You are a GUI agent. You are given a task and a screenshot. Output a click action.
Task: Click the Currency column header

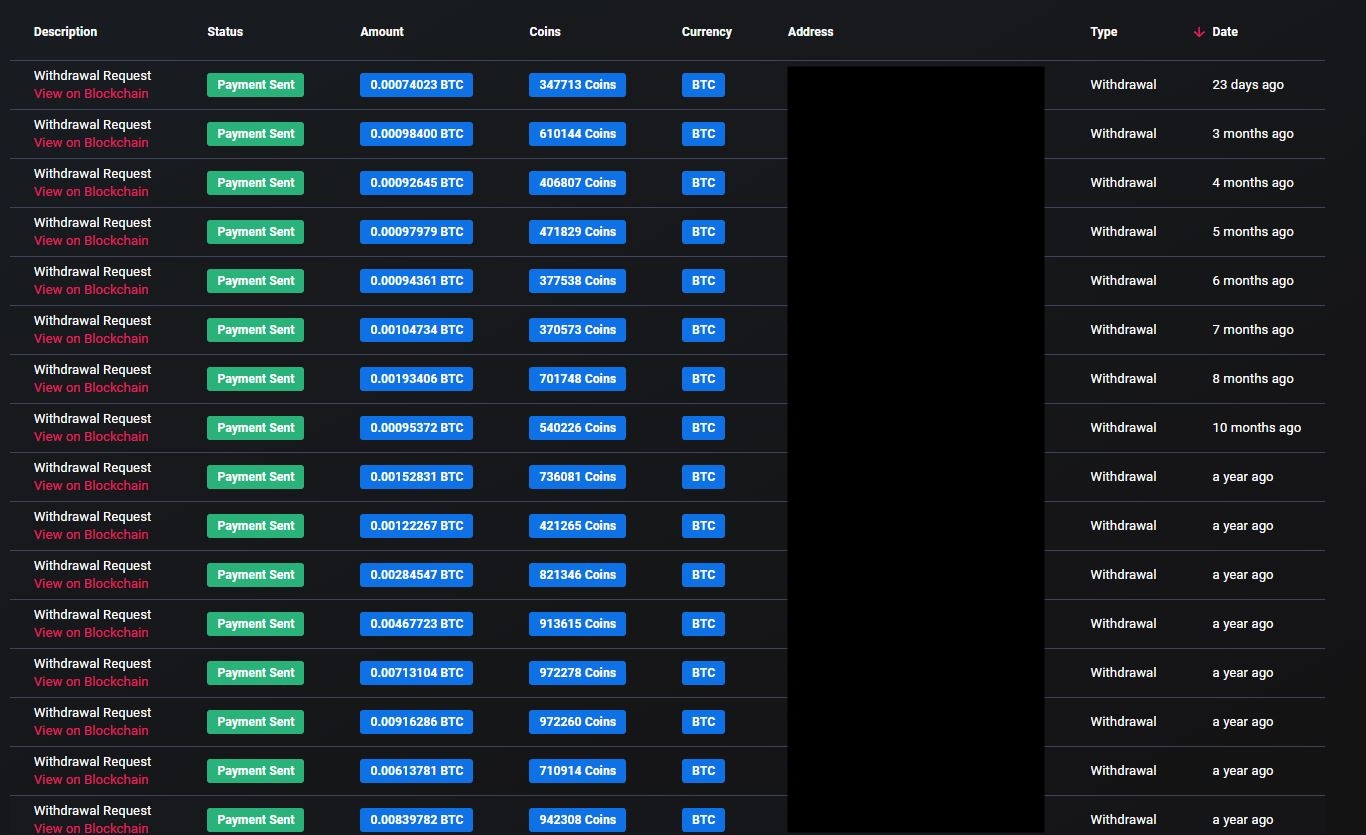coord(707,32)
